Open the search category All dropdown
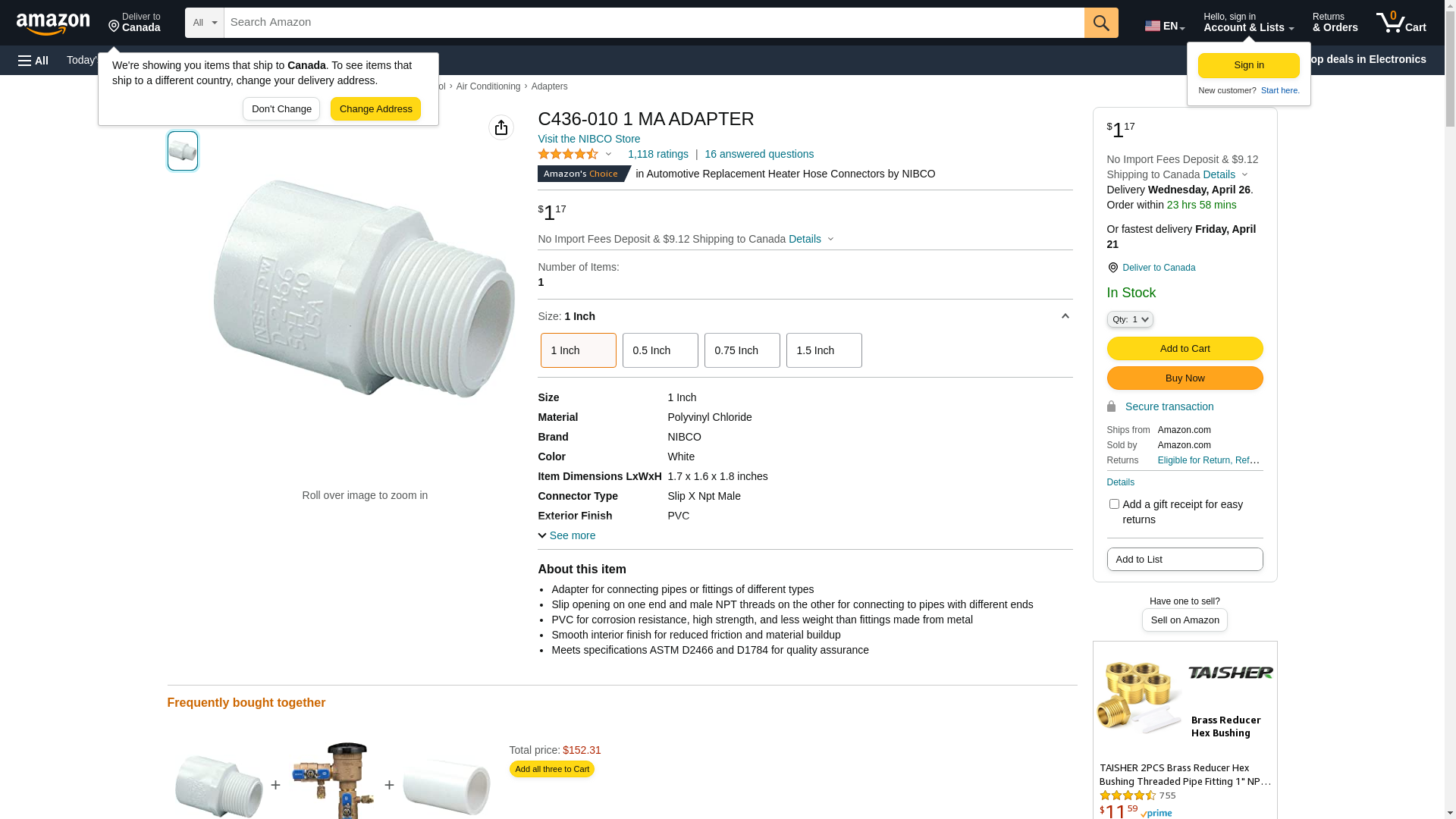Image resolution: width=1456 pixels, height=819 pixels. [x=204, y=23]
